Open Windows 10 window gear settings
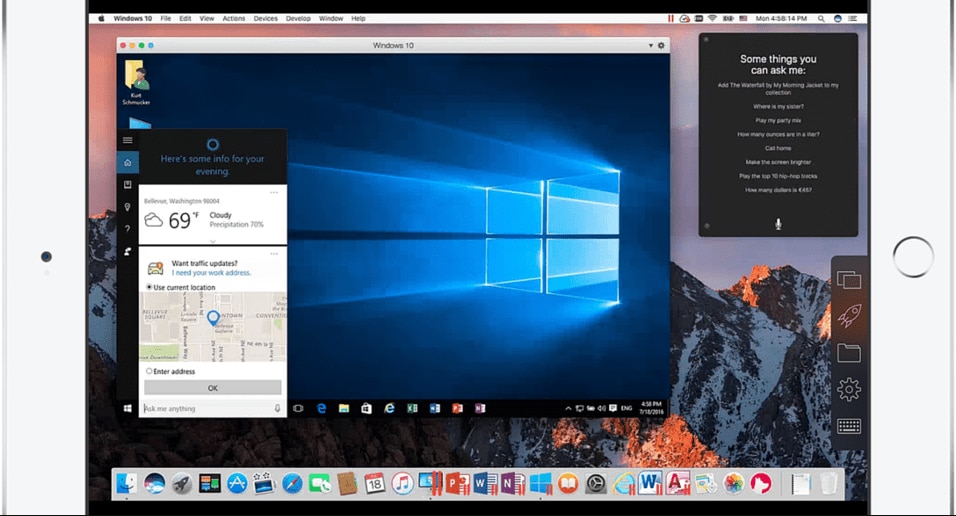 point(661,45)
